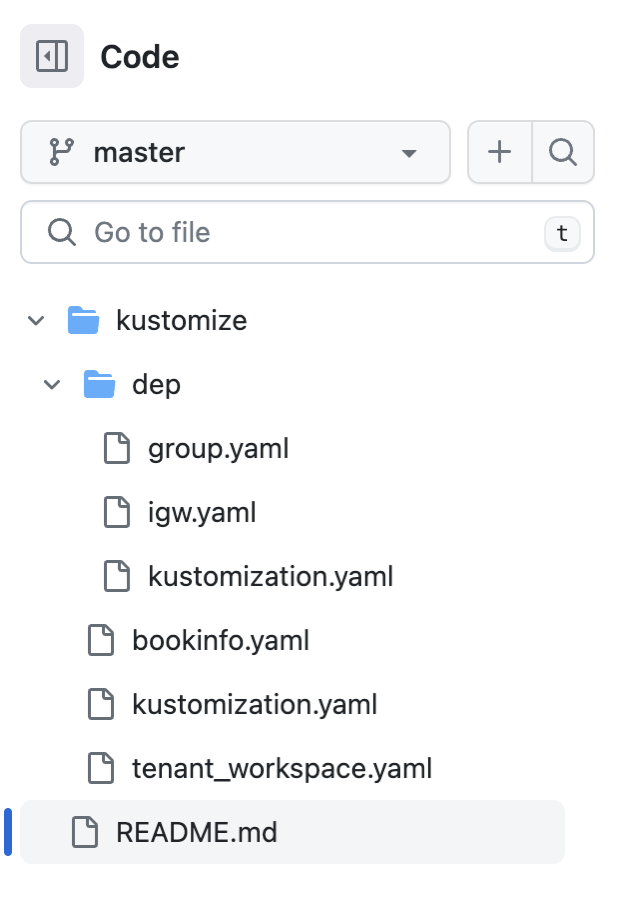Click the search magnifier icon button

pos(563,152)
